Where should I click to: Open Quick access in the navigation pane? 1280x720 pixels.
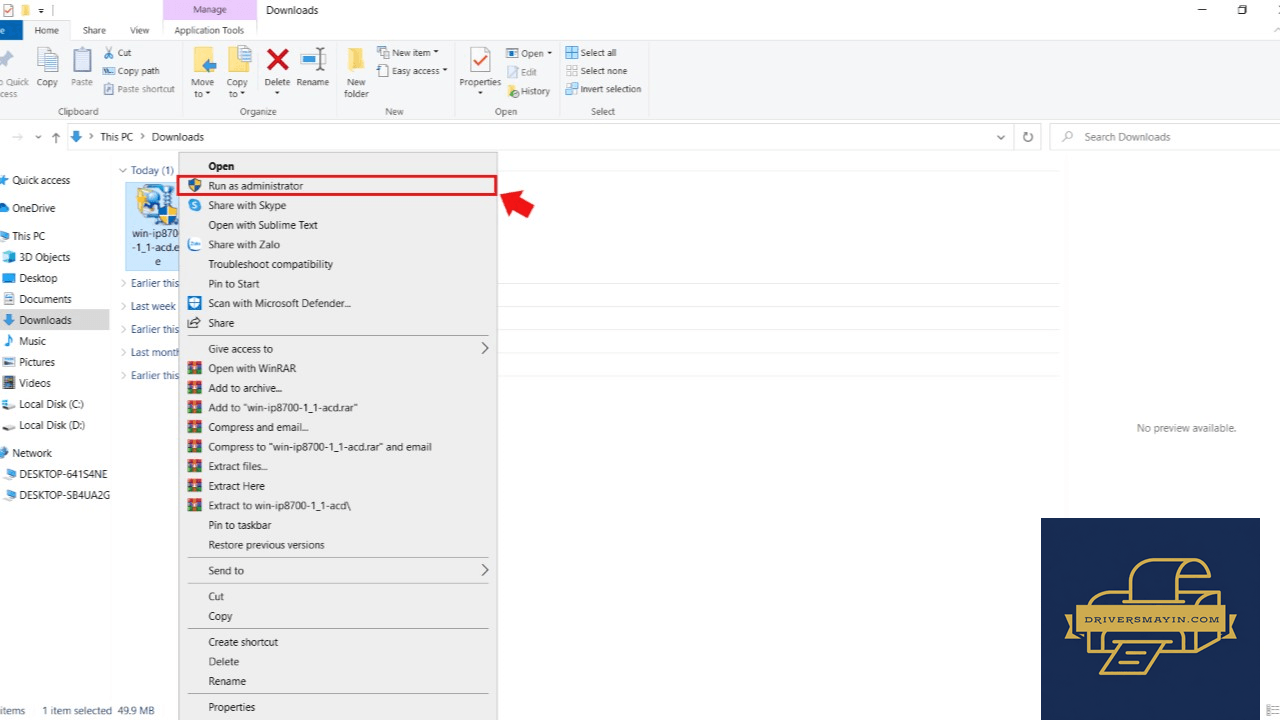click(x=41, y=180)
